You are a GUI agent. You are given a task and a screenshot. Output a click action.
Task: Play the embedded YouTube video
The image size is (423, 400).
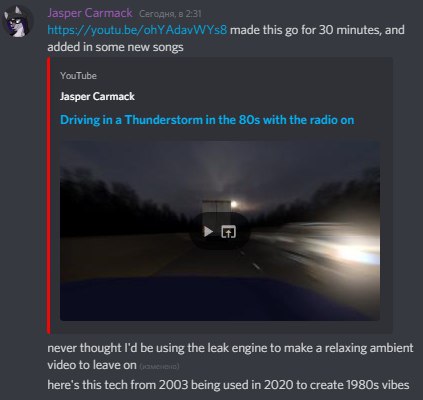(x=208, y=231)
